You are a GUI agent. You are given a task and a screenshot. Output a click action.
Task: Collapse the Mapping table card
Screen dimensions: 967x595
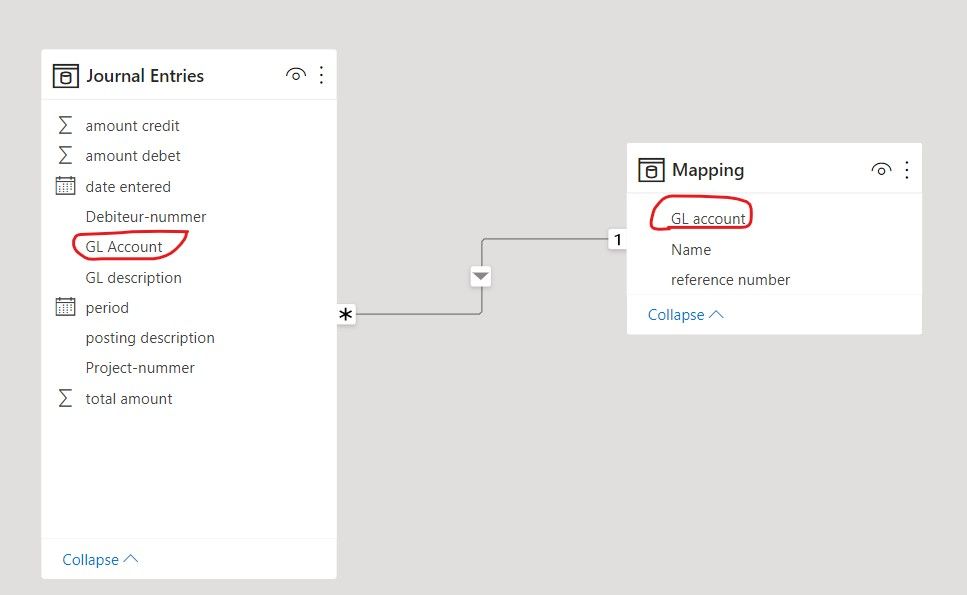click(x=686, y=314)
